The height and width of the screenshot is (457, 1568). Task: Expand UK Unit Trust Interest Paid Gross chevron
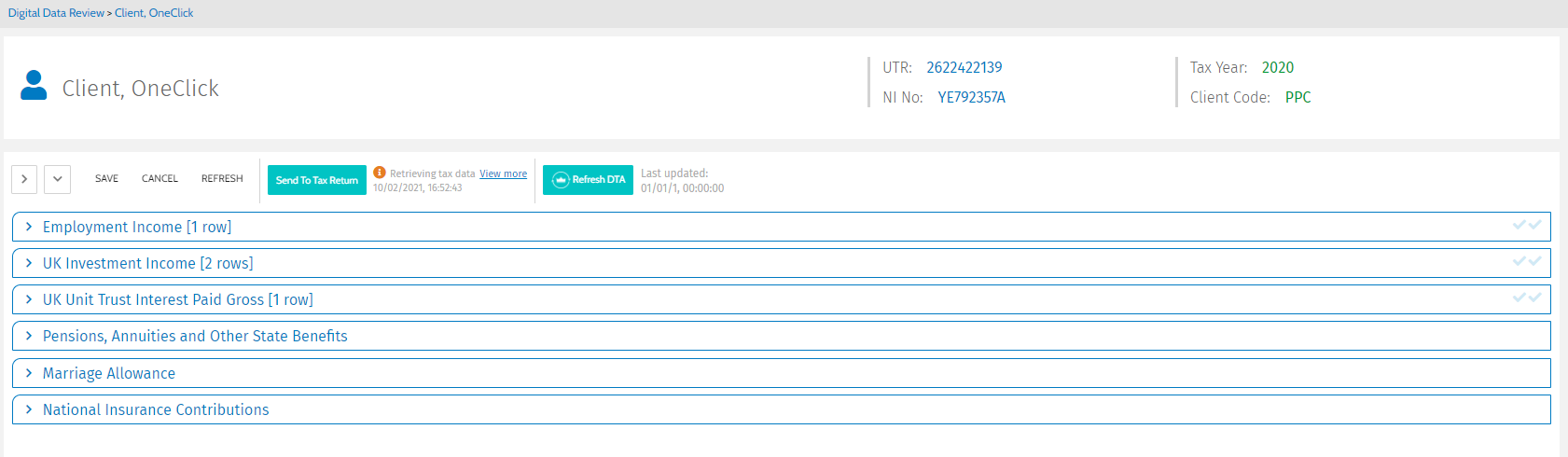[29, 299]
